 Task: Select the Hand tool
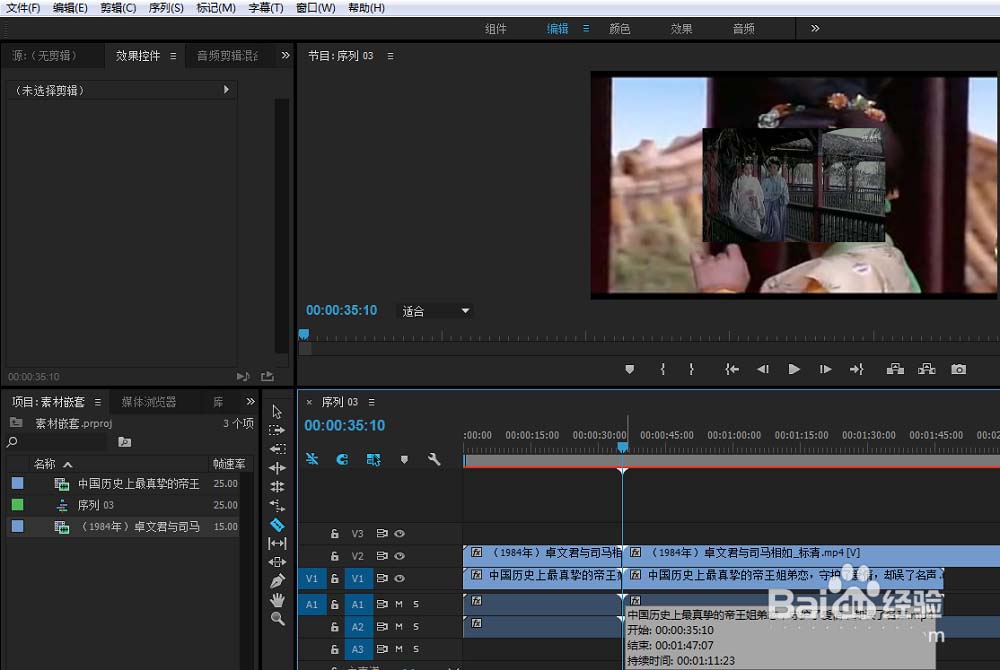277,600
